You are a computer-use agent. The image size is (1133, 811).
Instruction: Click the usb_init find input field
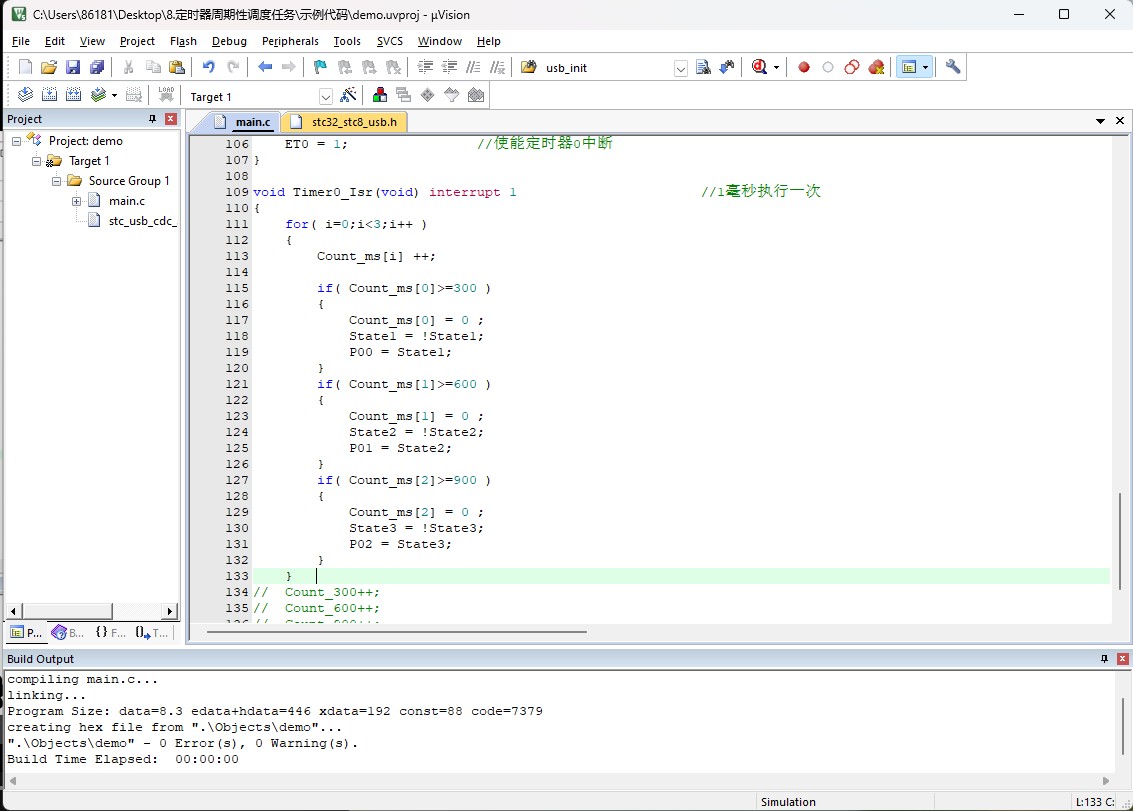coord(607,68)
